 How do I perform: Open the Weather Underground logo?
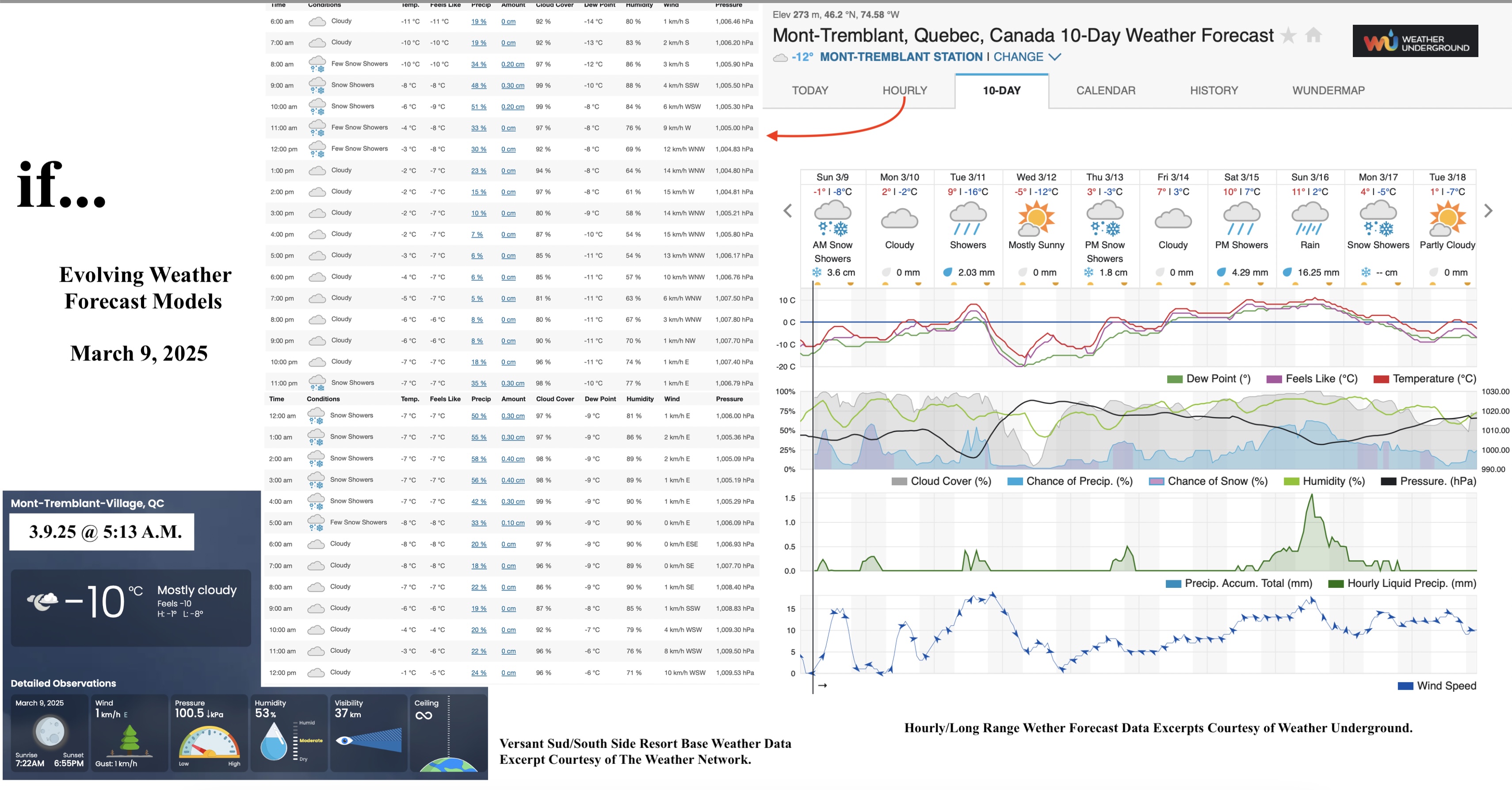(x=1415, y=41)
